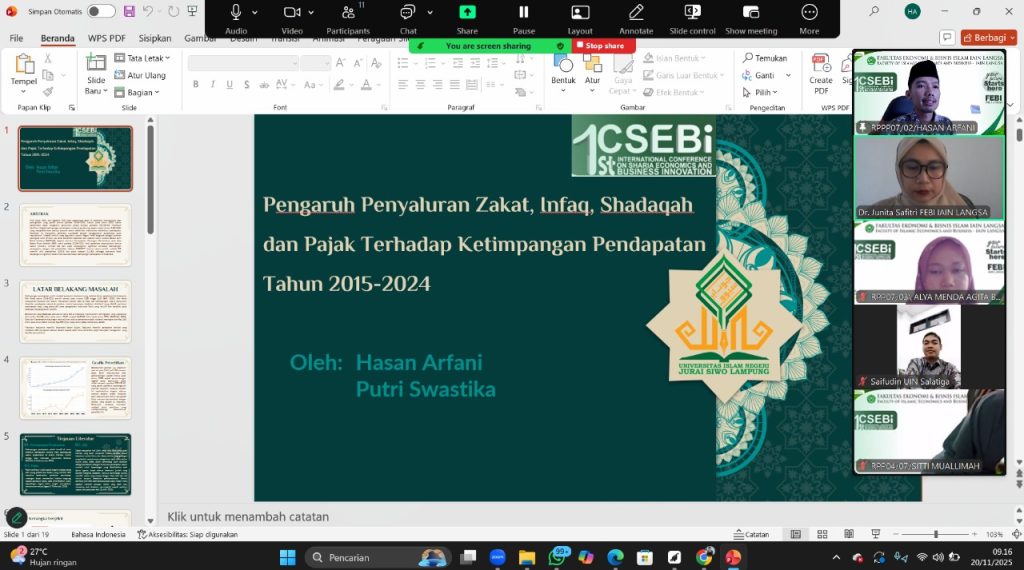
Task: Click Stop share button
Action: pos(604,46)
